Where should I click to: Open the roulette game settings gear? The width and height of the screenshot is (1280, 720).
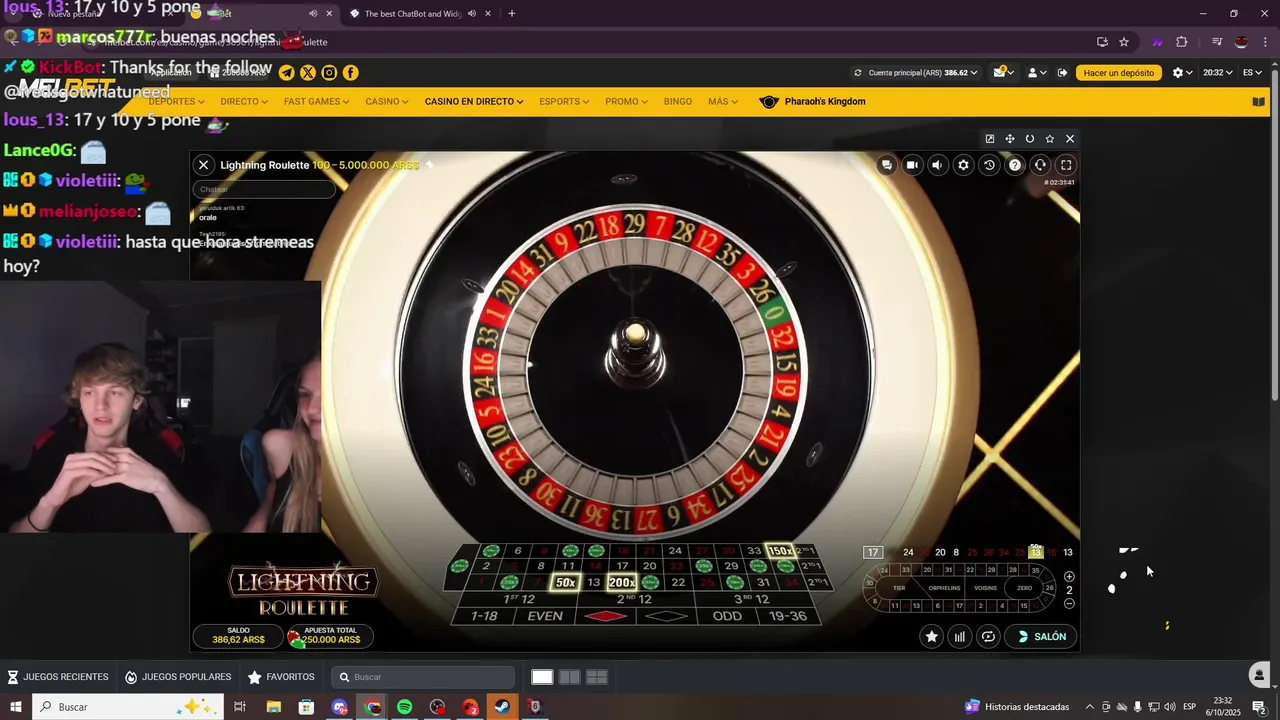[x=963, y=165]
